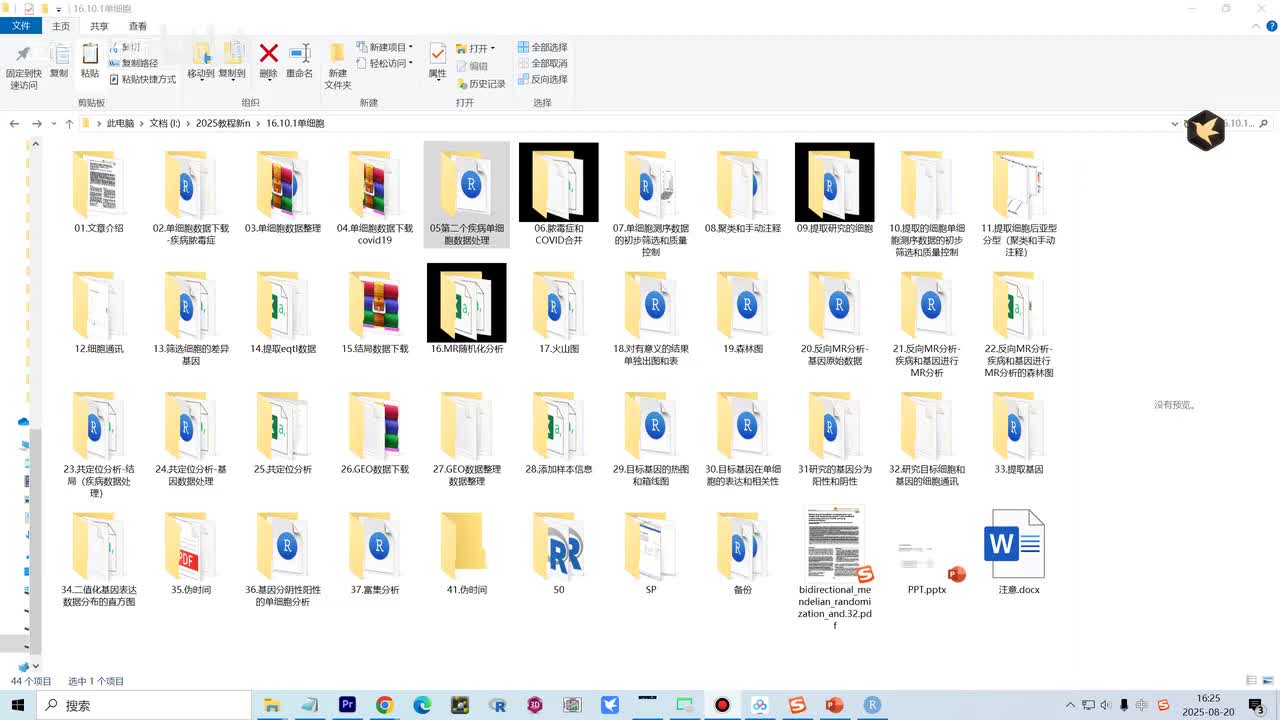This screenshot has width=1280, height=720.
Task: Navigate to 此电脑 in the address bar
Action: tap(120, 123)
